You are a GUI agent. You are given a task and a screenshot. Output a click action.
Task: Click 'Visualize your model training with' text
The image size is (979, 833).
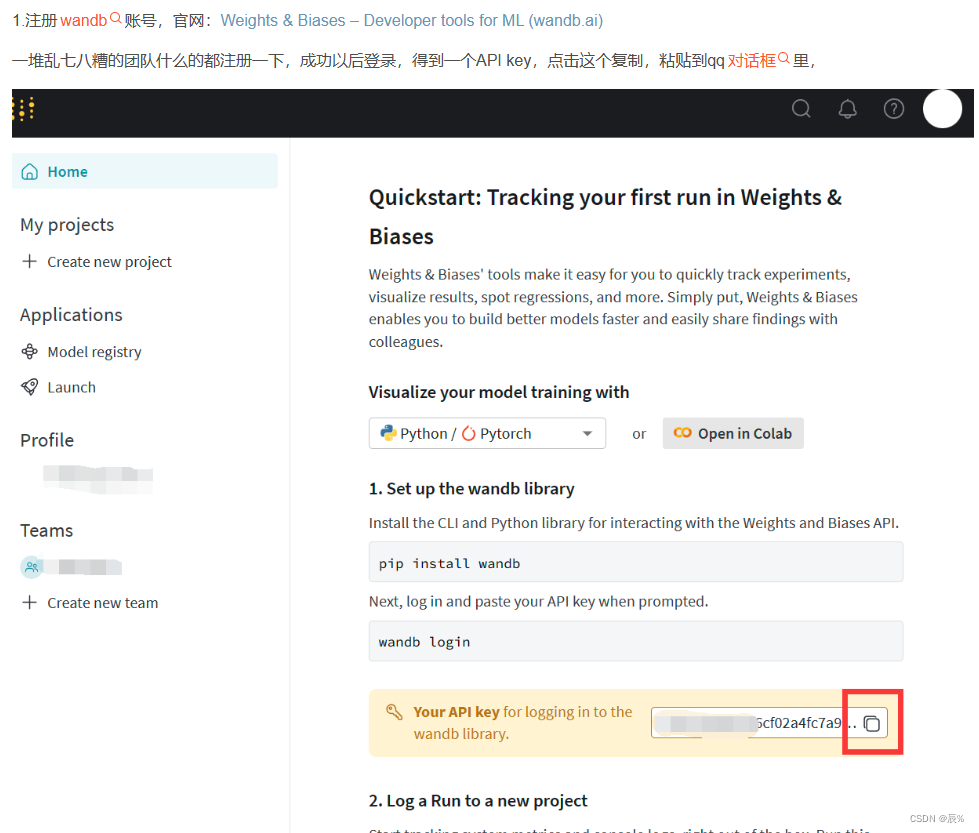499,392
